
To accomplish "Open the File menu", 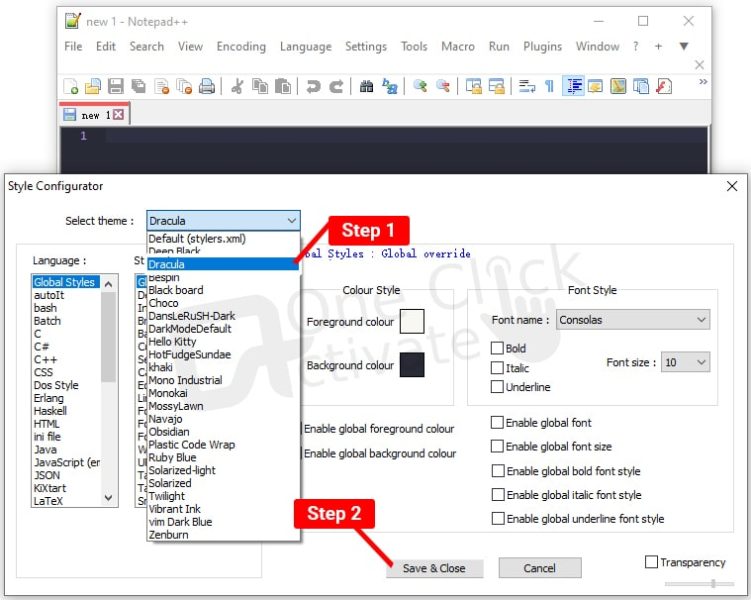I will coord(73,46).
